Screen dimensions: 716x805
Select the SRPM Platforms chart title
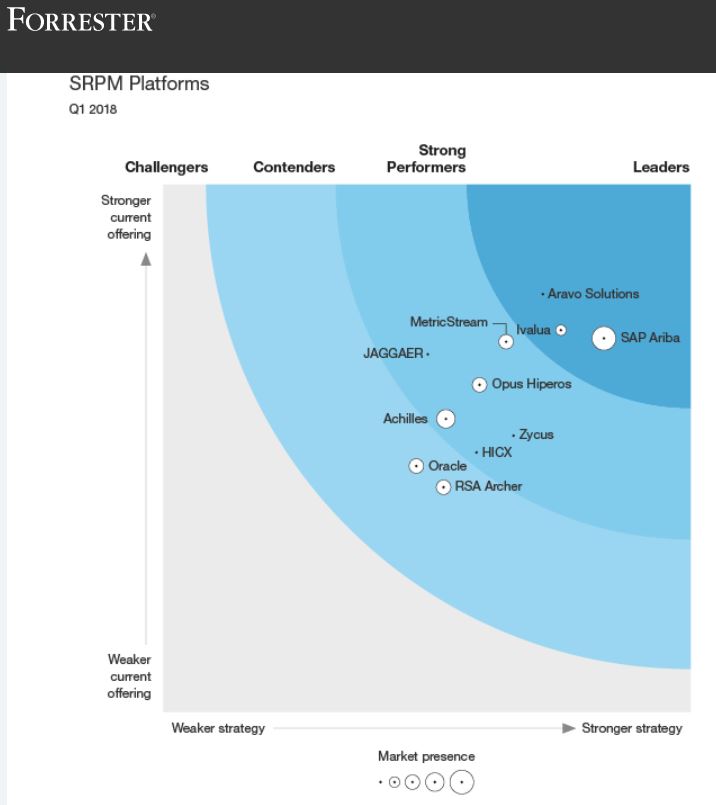(x=139, y=84)
